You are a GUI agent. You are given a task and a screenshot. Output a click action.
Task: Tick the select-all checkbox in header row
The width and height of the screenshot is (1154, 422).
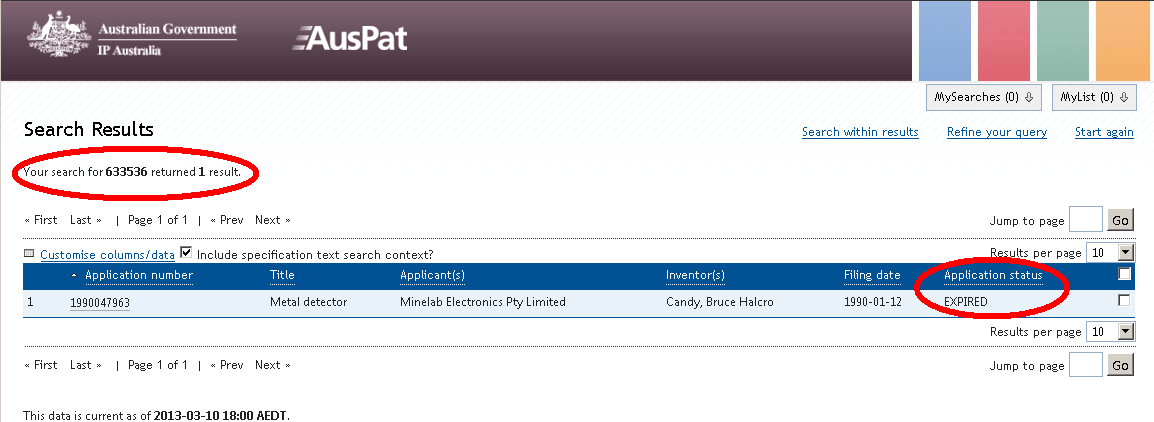coord(1124,275)
